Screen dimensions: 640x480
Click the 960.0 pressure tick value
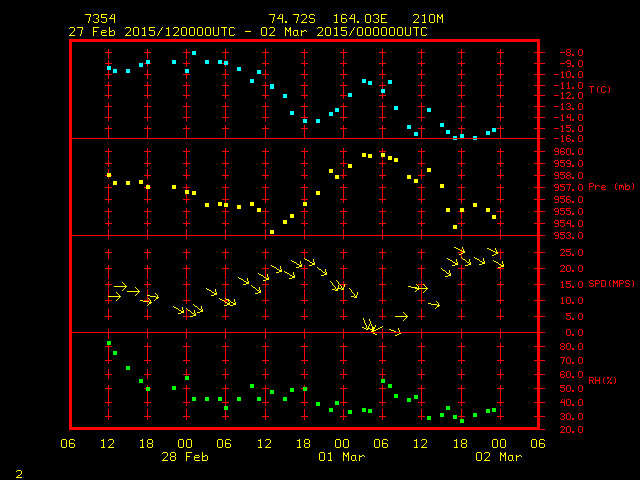tap(563, 152)
